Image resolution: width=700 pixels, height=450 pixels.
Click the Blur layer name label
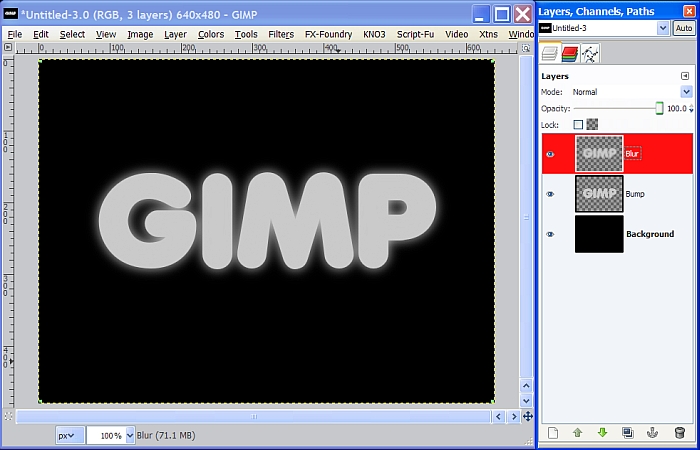632,154
